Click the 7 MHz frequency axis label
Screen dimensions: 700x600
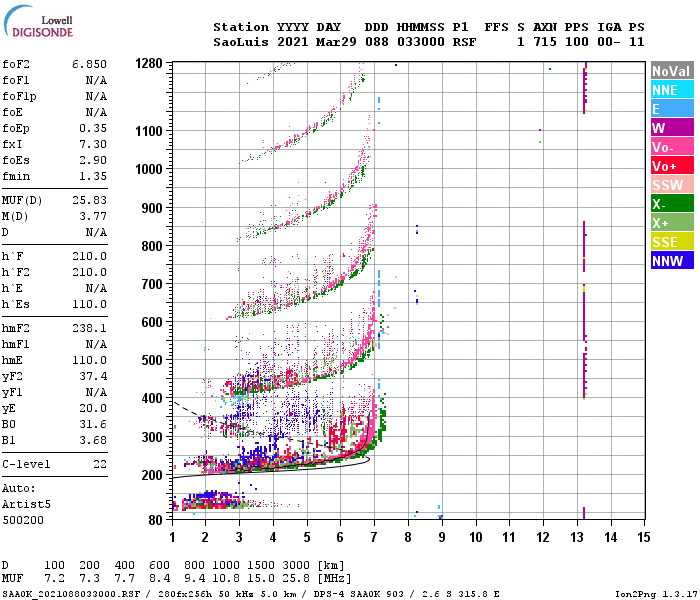tap(374, 537)
